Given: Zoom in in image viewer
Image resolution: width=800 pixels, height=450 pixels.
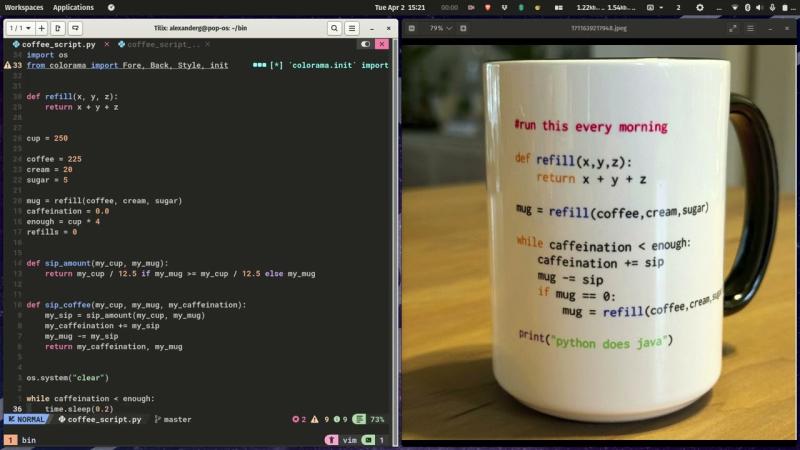Looking at the screenshot, I should [463, 29].
